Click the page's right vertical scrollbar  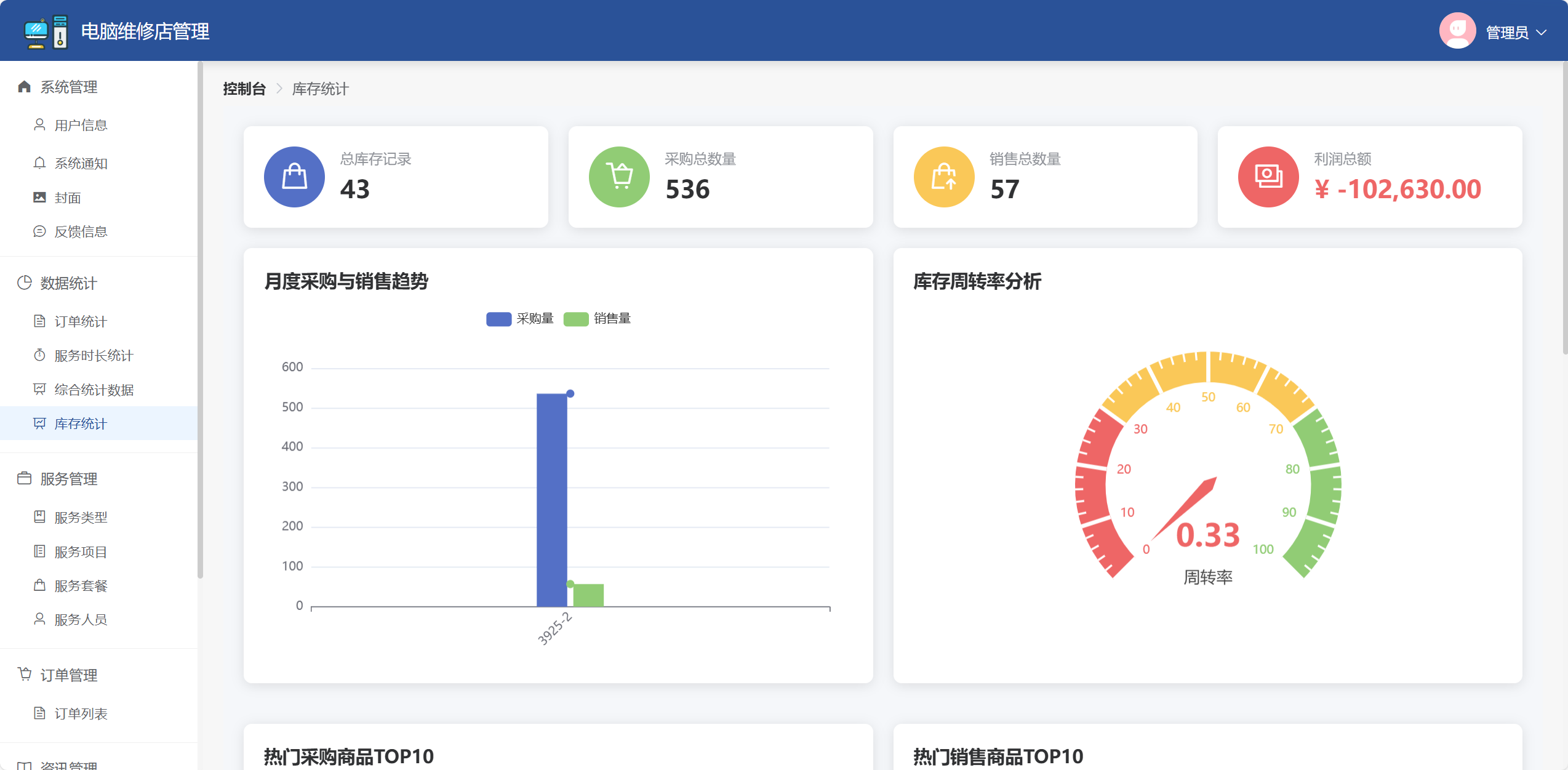[1564, 208]
